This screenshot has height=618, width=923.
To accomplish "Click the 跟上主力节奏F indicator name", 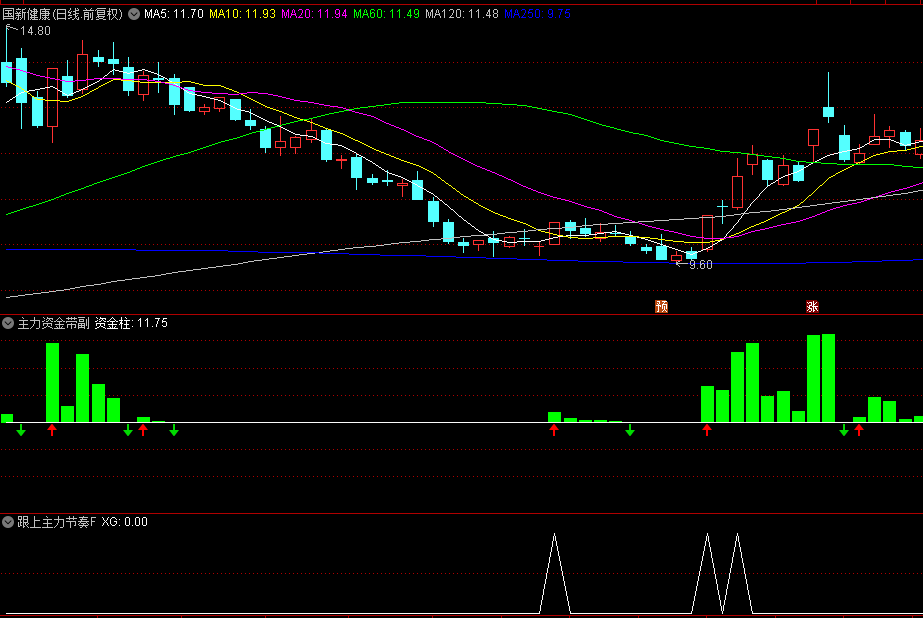I will coord(57,521).
